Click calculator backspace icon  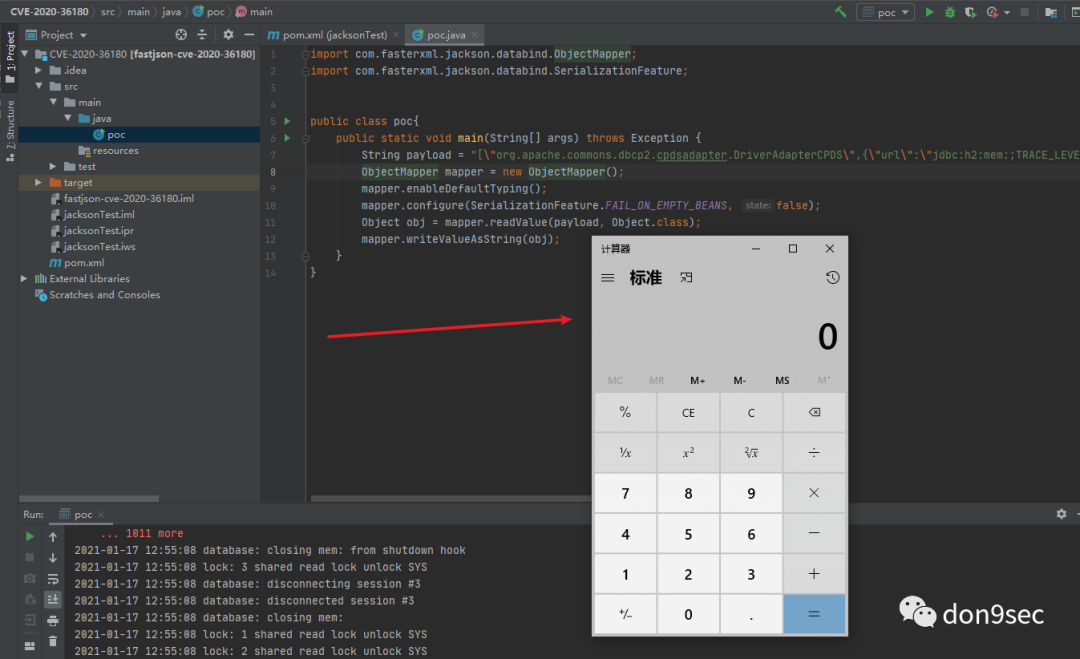(x=814, y=412)
